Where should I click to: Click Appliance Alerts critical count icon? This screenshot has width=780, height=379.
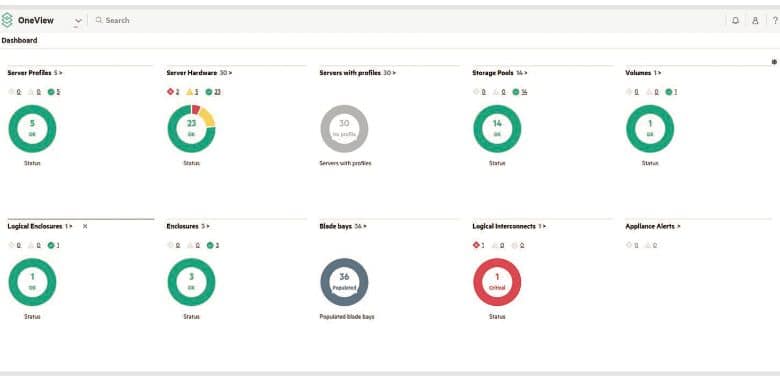[x=629, y=245]
